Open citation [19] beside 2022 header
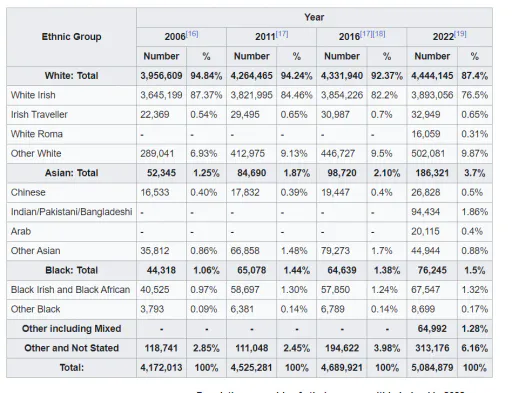512x393 pixels. click(x=460, y=34)
